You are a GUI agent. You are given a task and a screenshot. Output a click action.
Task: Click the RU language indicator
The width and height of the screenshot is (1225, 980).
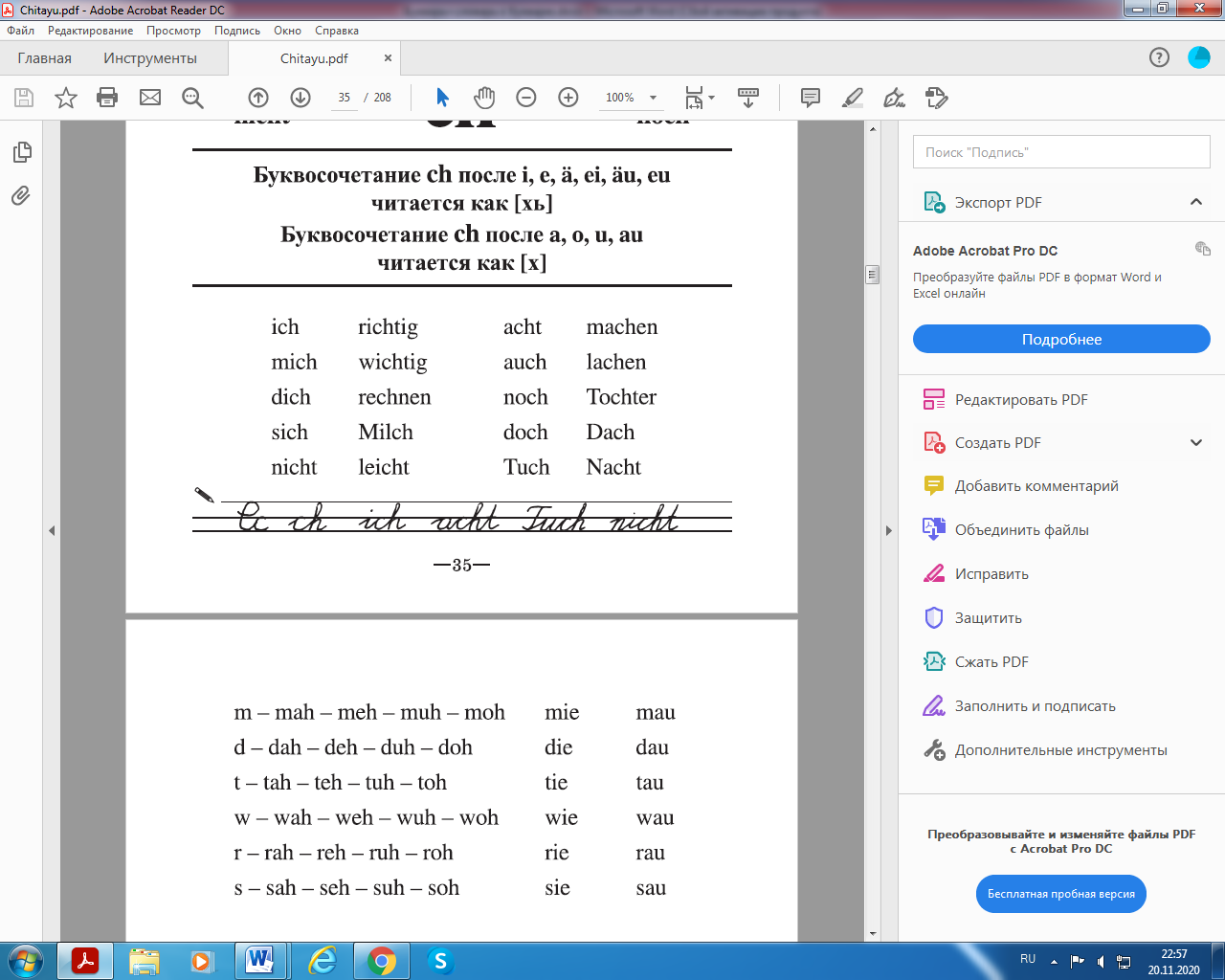pyautogui.click(x=1028, y=959)
